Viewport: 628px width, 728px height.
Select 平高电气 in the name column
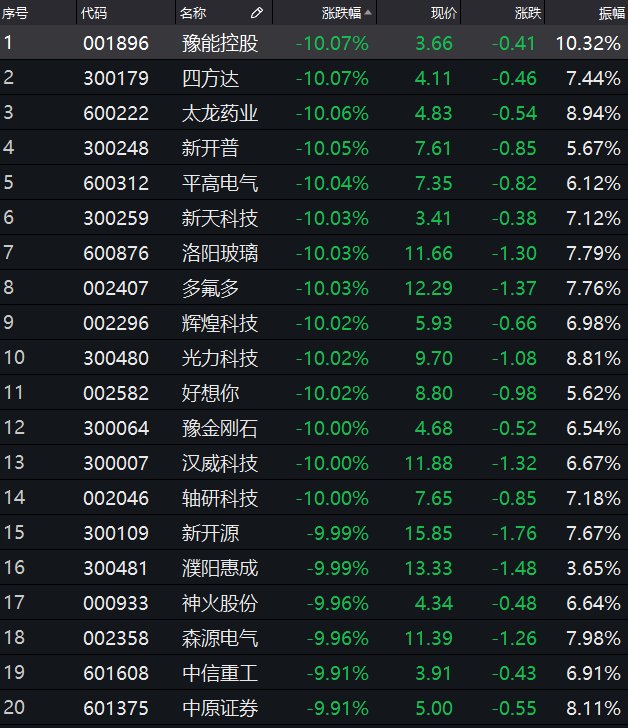(x=220, y=183)
